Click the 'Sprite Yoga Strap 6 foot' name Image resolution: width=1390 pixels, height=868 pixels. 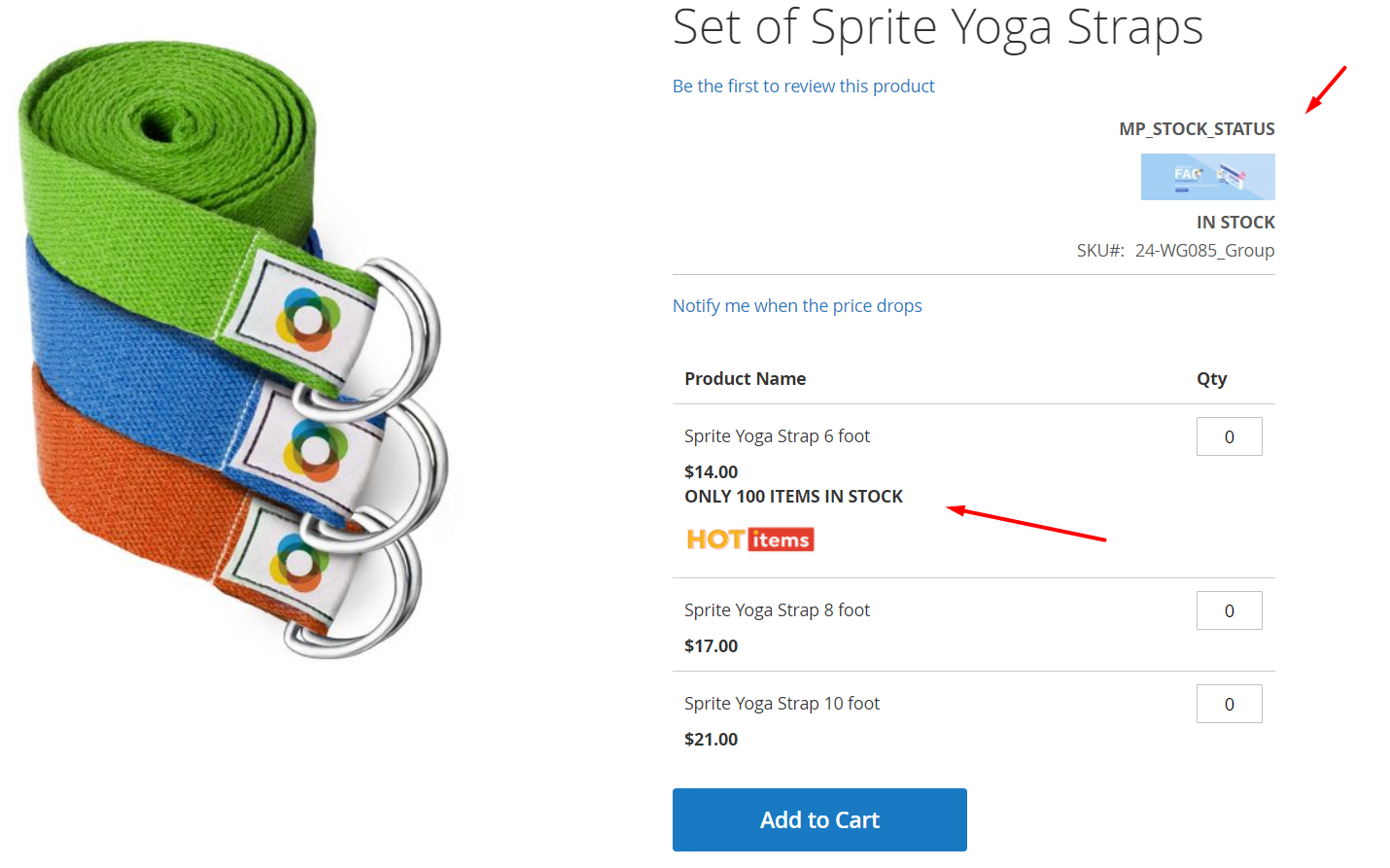point(777,436)
